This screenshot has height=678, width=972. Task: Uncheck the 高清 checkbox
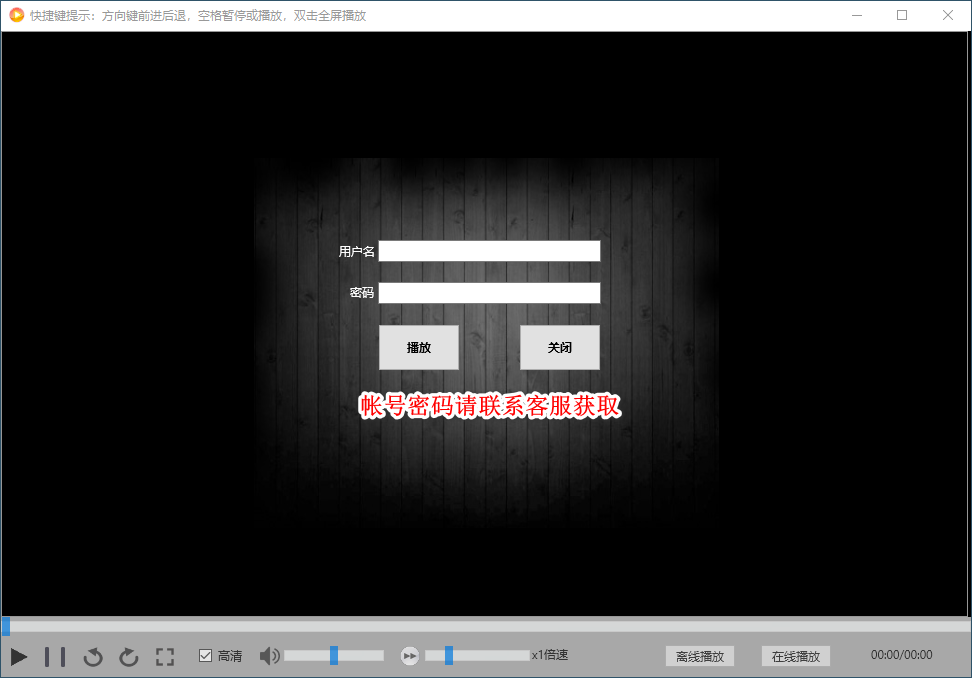pos(205,656)
